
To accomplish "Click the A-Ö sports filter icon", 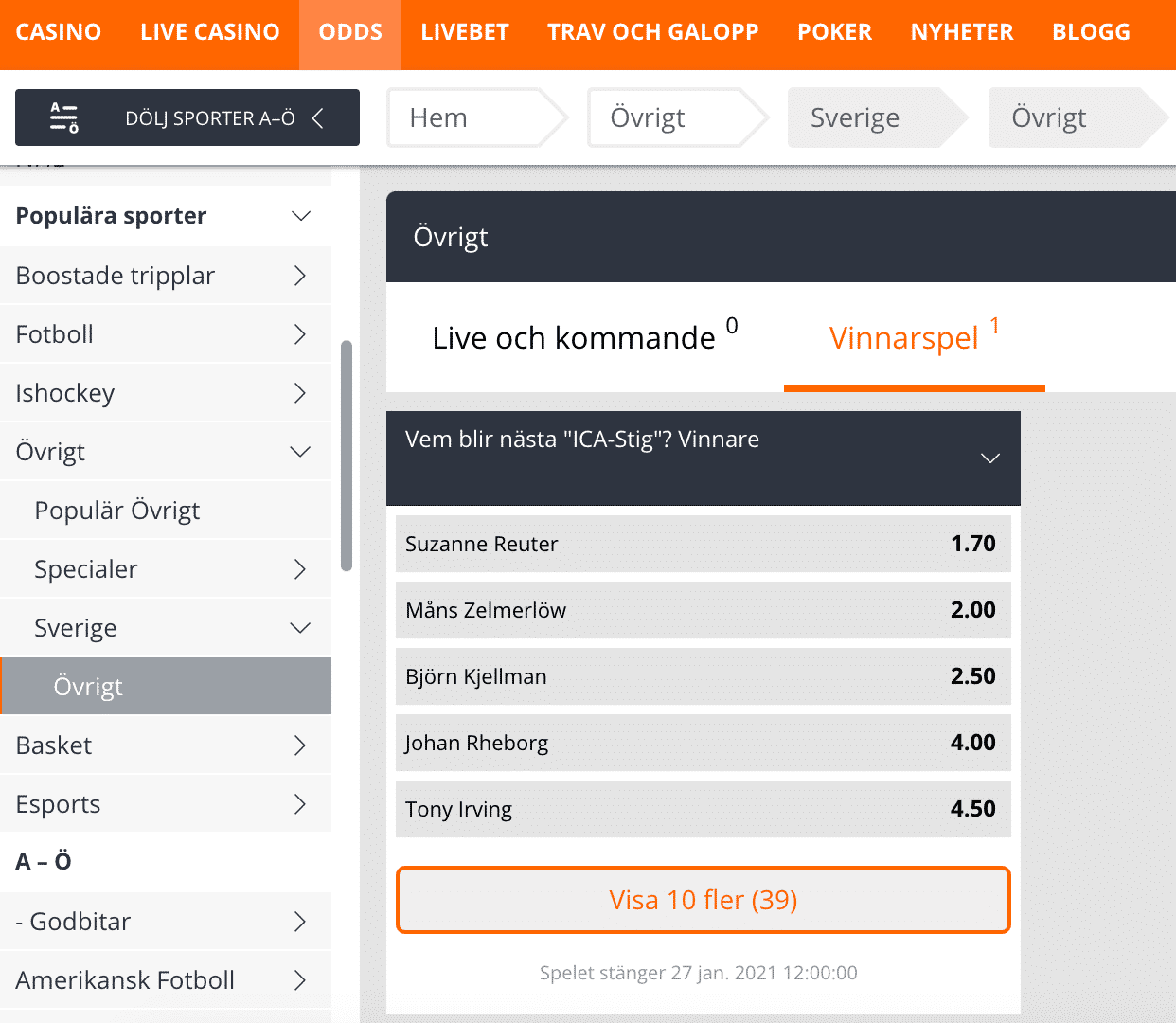I will pos(63,117).
